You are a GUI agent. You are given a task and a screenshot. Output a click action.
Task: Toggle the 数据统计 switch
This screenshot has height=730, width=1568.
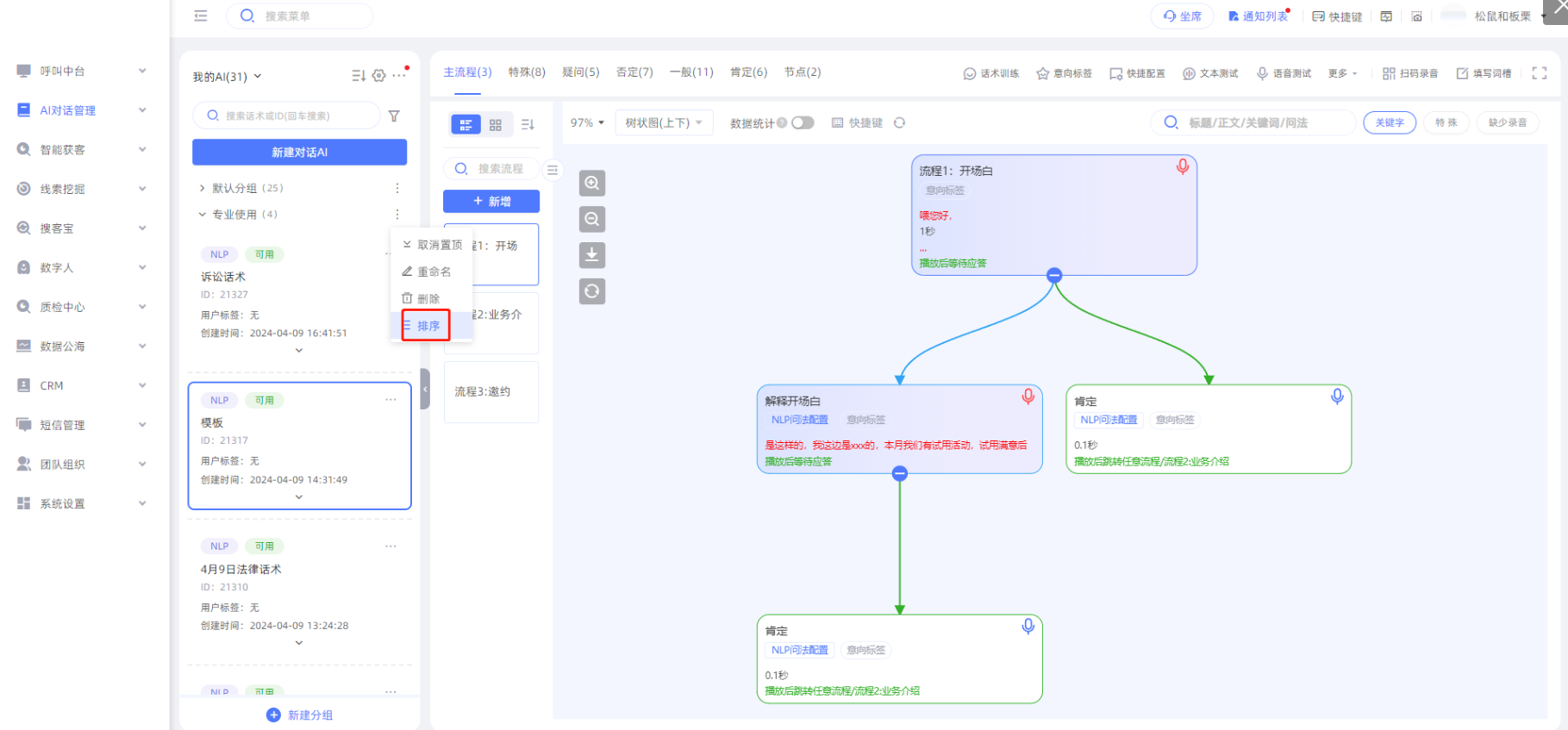(x=803, y=123)
